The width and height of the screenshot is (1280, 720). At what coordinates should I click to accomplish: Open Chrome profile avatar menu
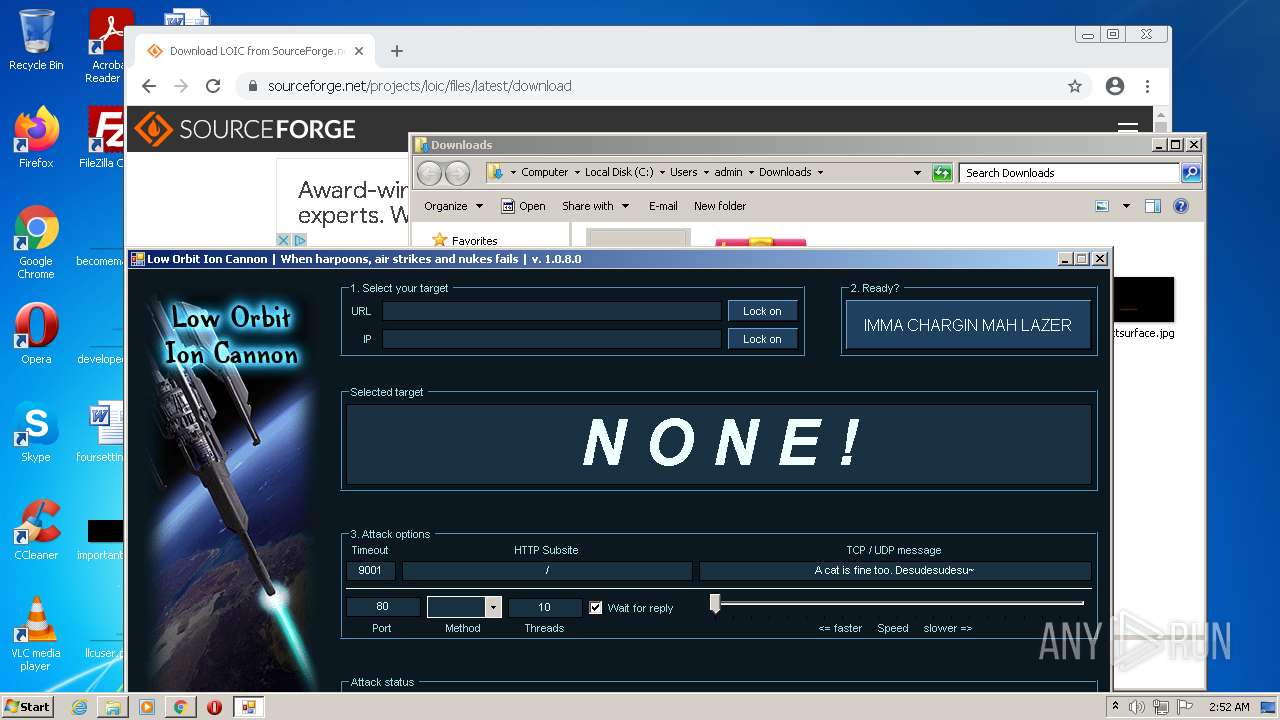click(x=1115, y=86)
